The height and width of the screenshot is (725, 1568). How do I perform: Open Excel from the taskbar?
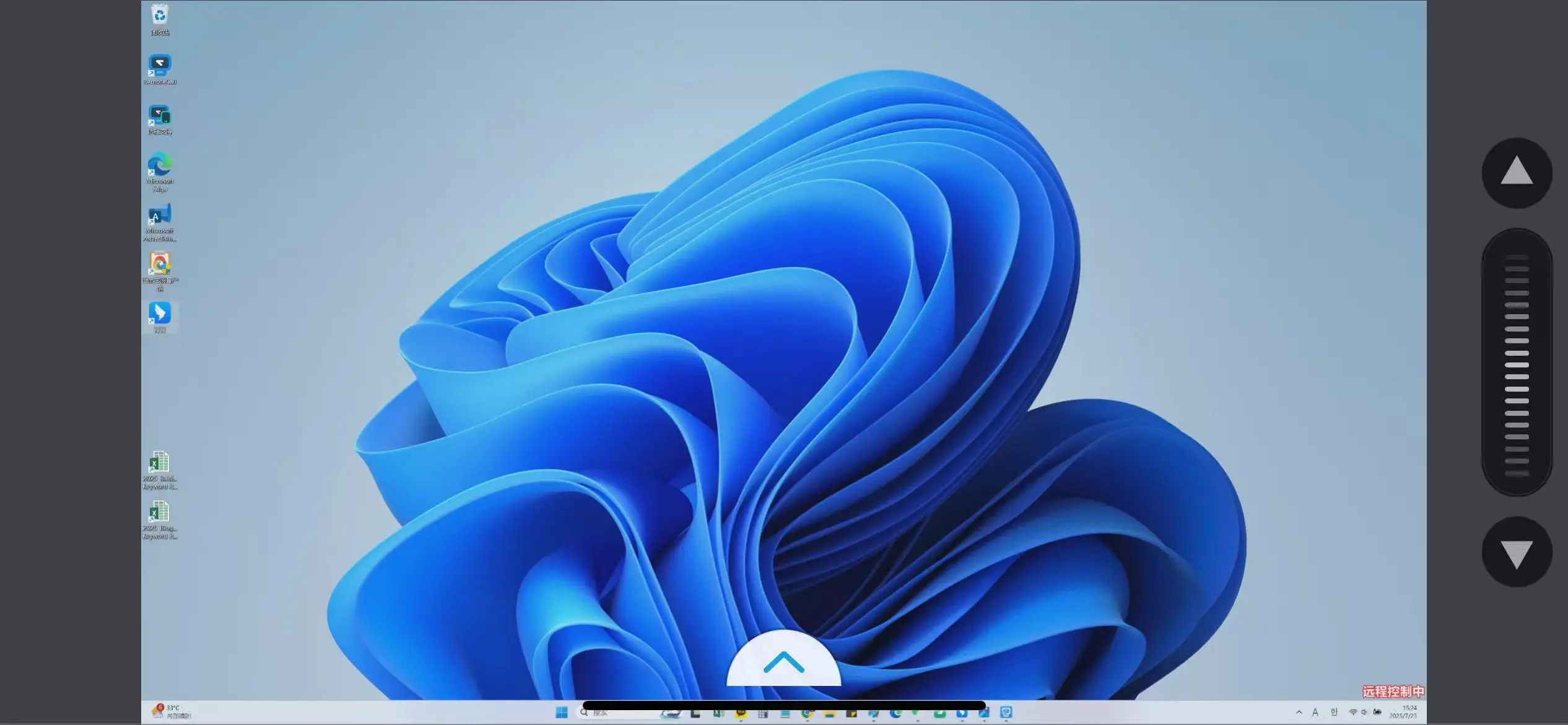(719, 713)
